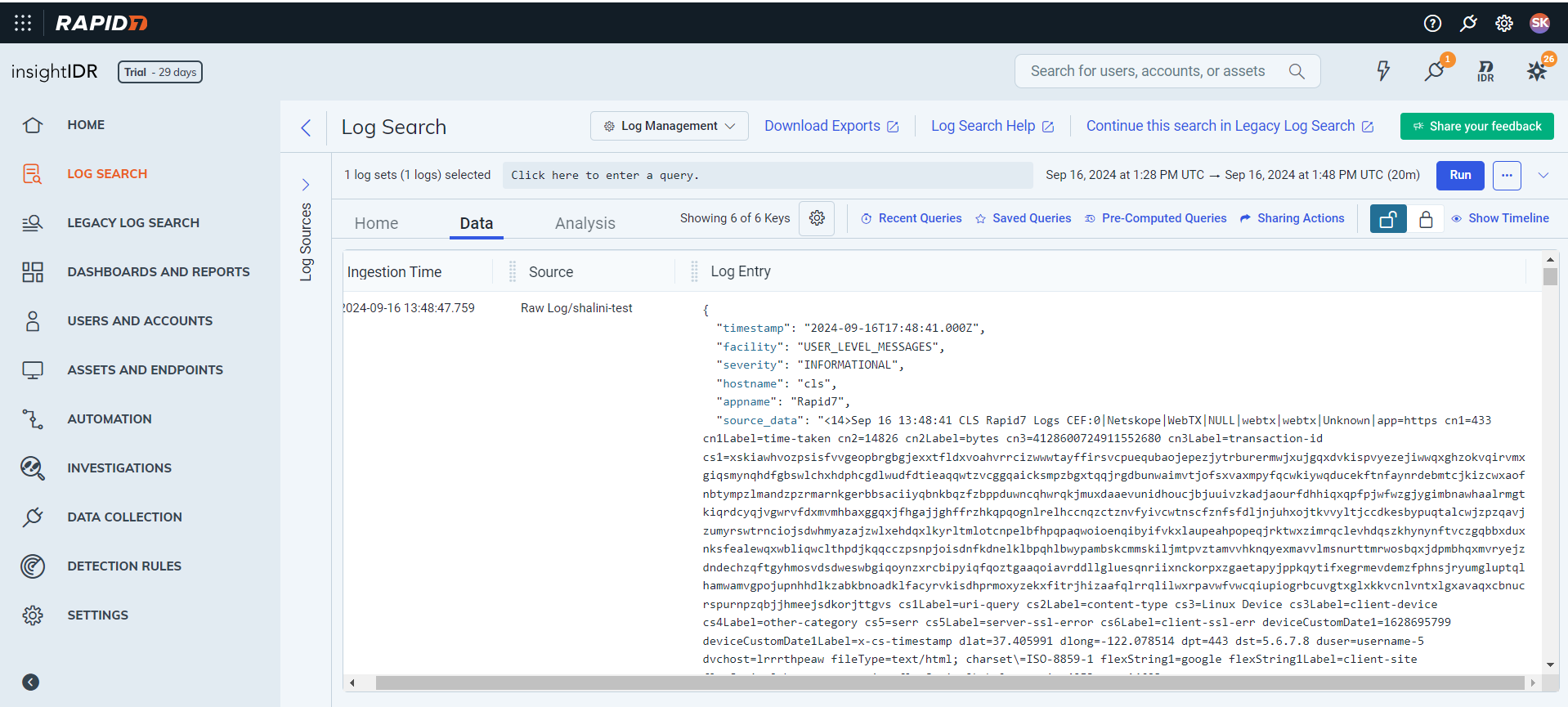
Task: Open Dashboards and Reports menu item
Action: [159, 272]
